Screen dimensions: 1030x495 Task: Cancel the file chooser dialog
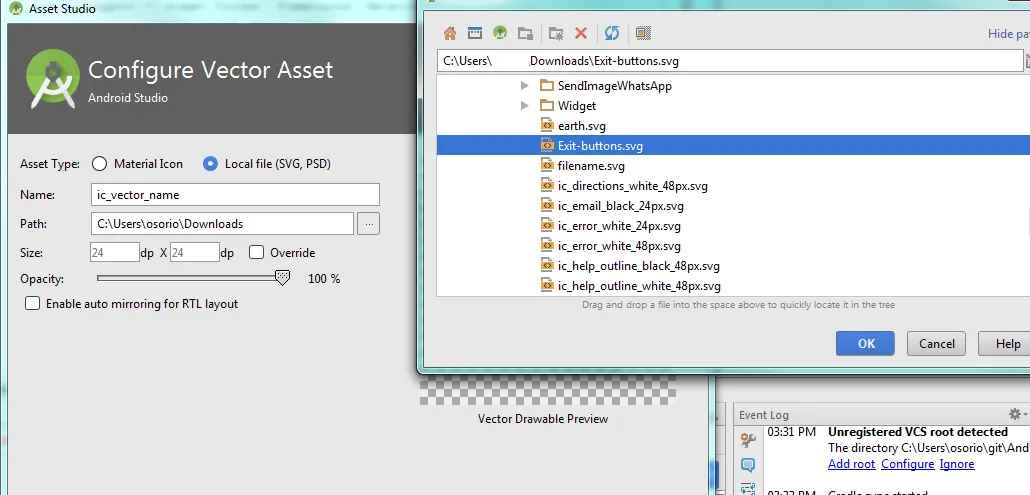pos(936,343)
